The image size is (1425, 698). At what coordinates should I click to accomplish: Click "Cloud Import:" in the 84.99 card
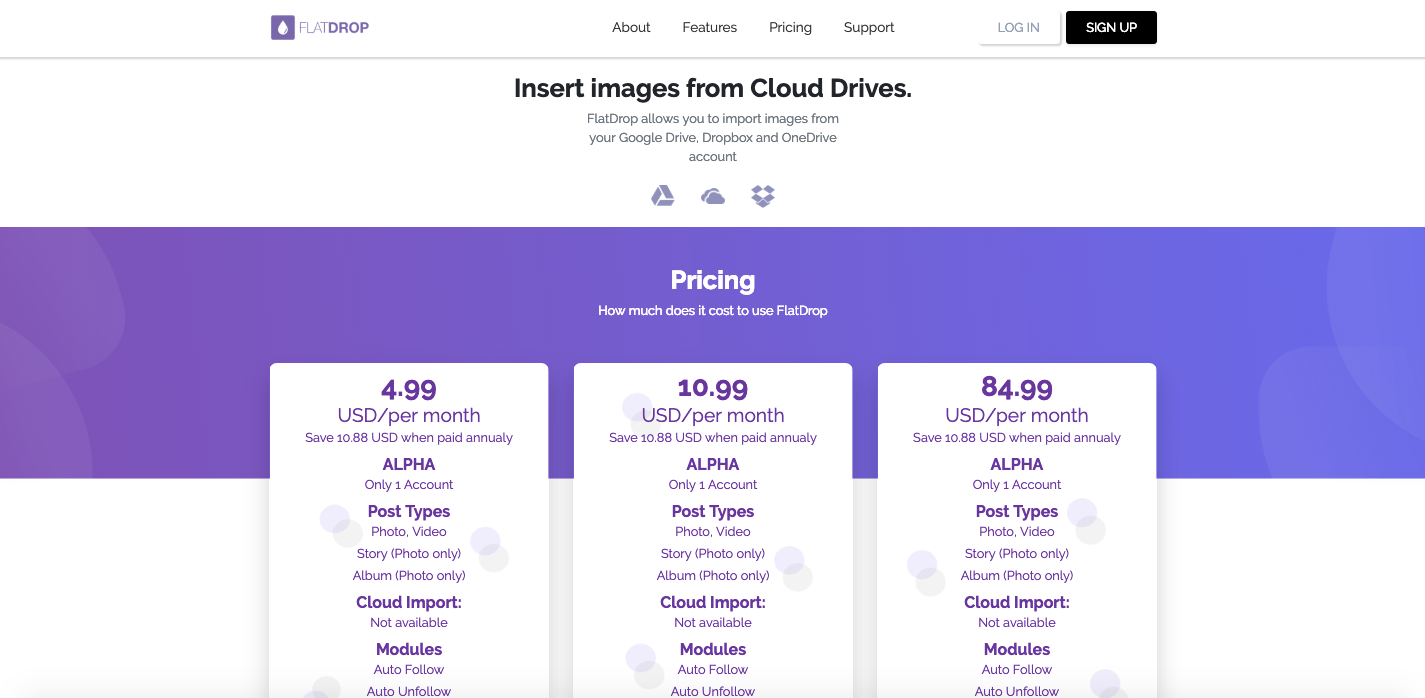(1017, 602)
